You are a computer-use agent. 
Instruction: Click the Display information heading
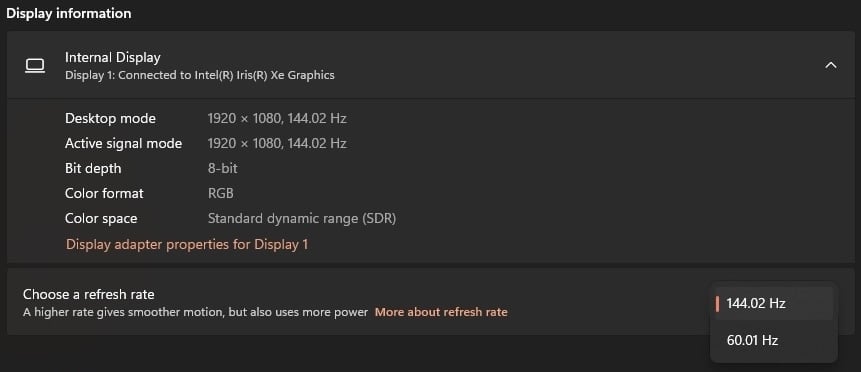click(x=69, y=13)
